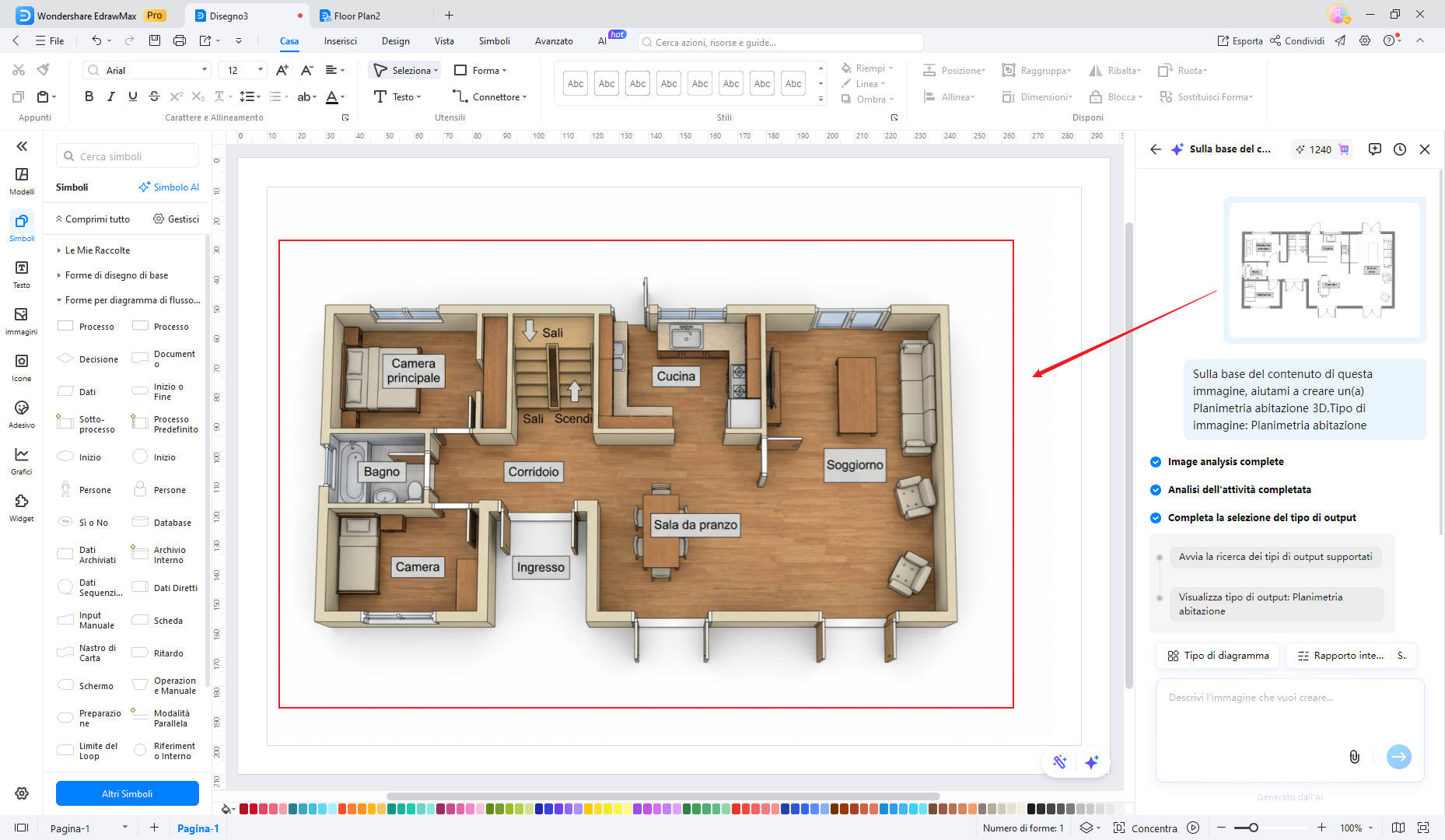The image size is (1445, 840).
Task: Open the Modelli panel
Action: pyautogui.click(x=21, y=179)
